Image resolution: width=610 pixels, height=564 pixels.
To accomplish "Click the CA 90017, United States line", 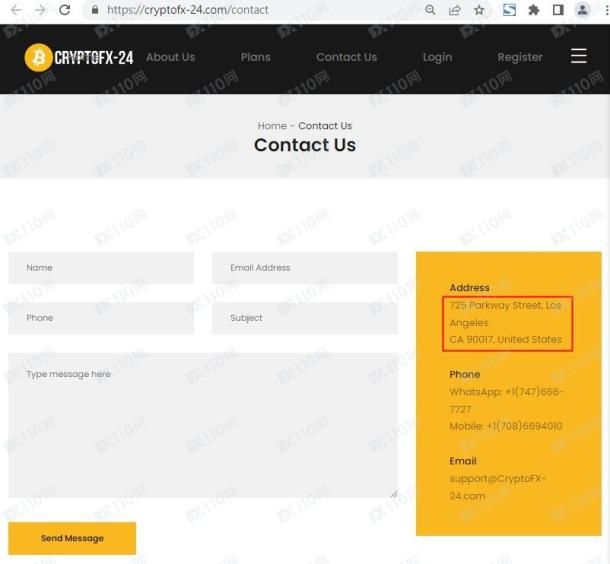I will [506, 340].
